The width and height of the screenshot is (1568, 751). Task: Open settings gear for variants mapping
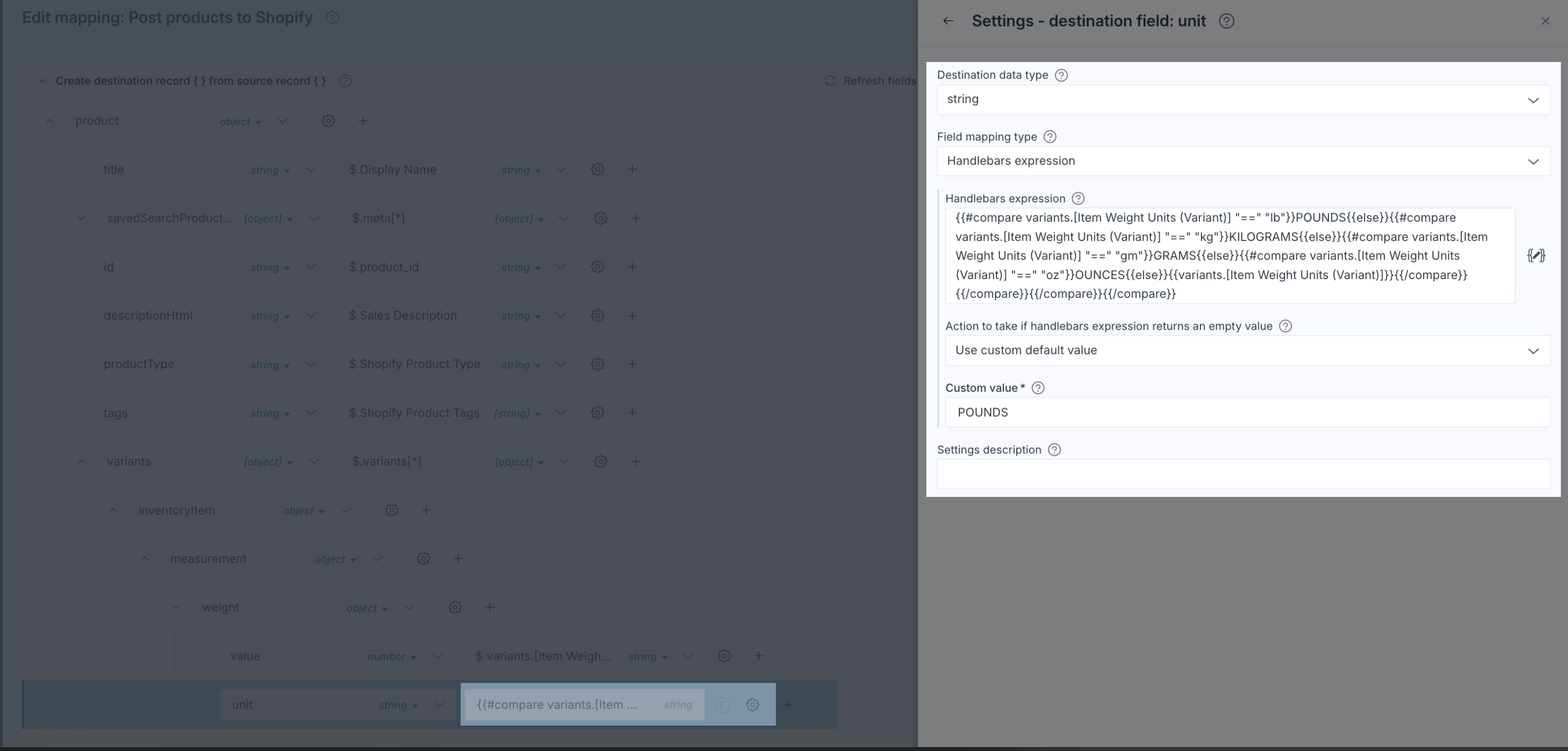[x=601, y=461]
